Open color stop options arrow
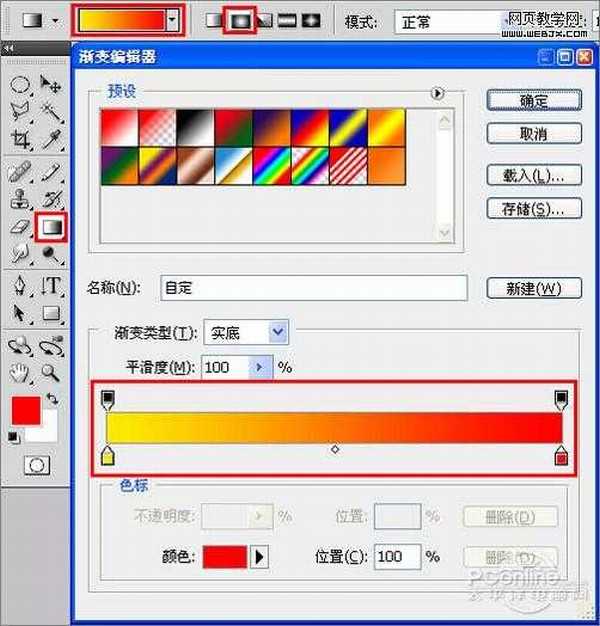This screenshot has width=600, height=626. 259,557
